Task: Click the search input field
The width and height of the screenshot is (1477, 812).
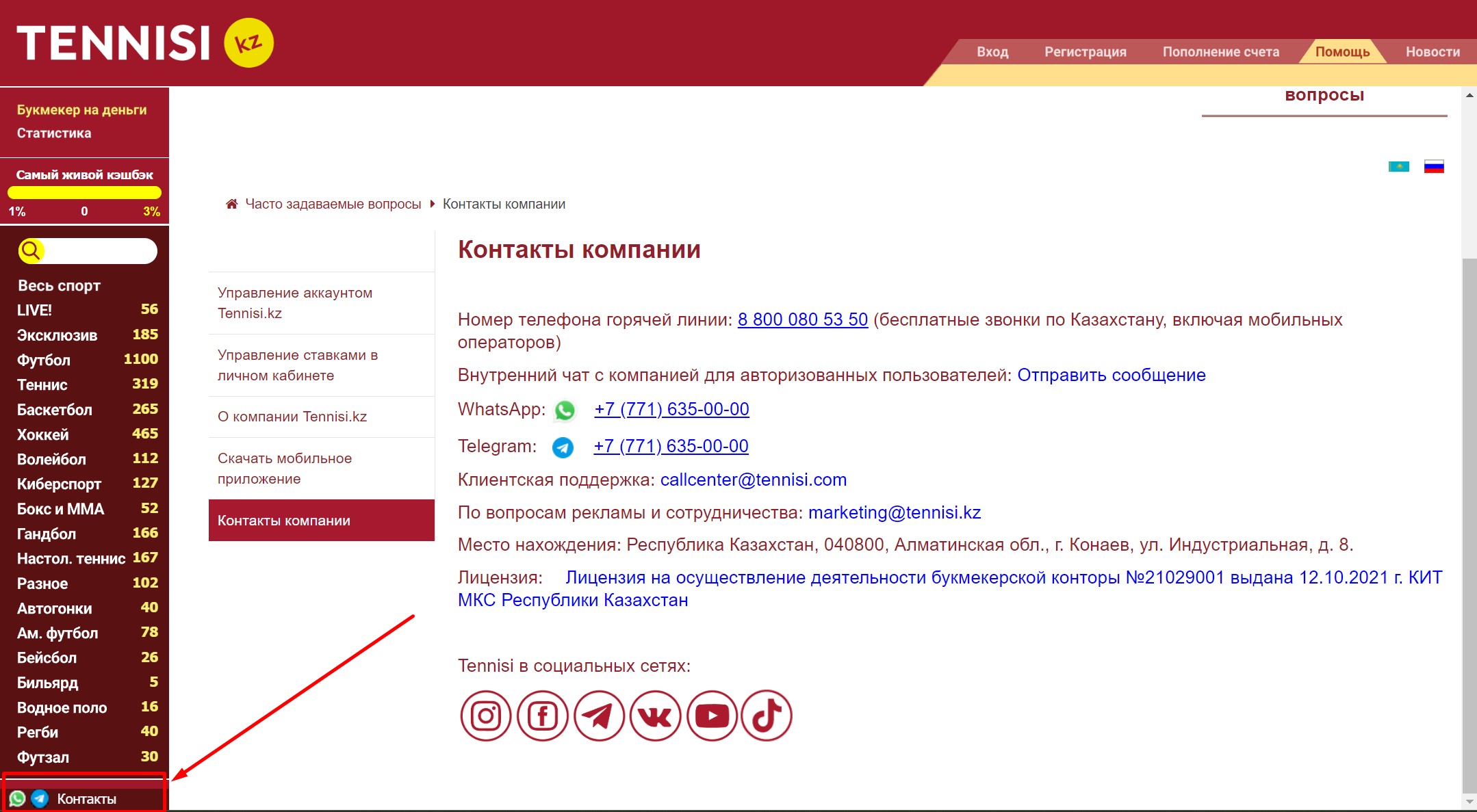Action: pos(100,251)
